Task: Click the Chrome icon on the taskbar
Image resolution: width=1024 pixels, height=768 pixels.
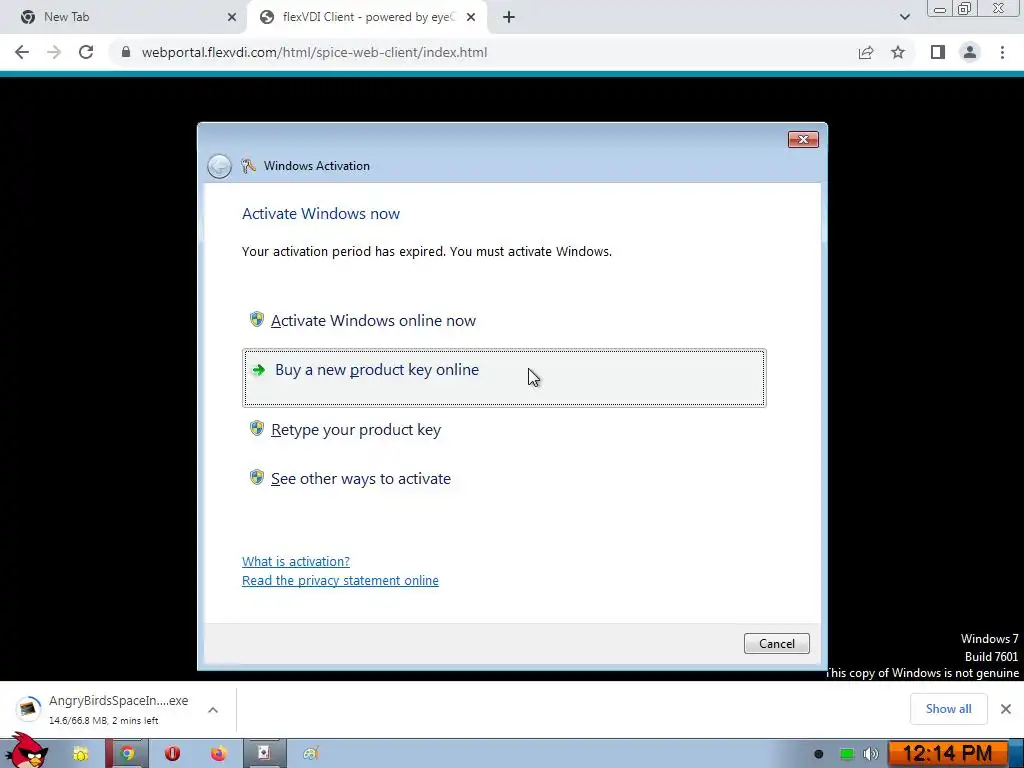Action: (127, 754)
